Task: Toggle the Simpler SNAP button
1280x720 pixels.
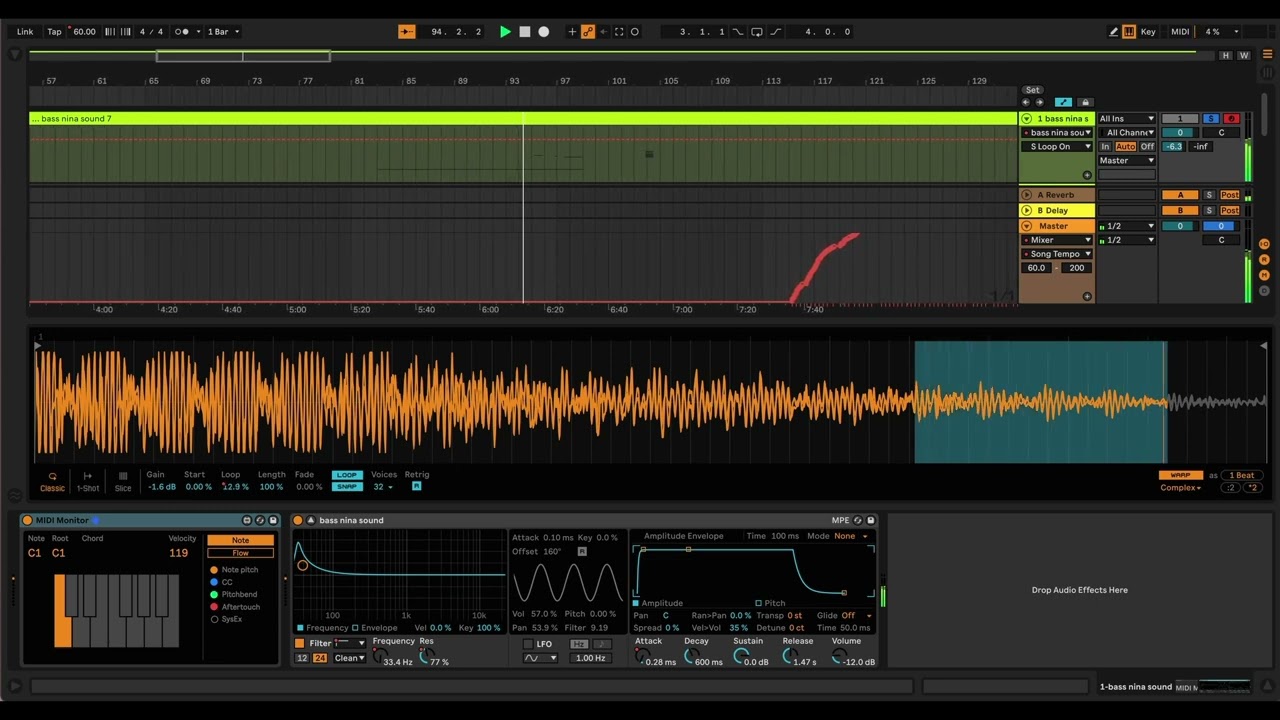Action: (346, 487)
